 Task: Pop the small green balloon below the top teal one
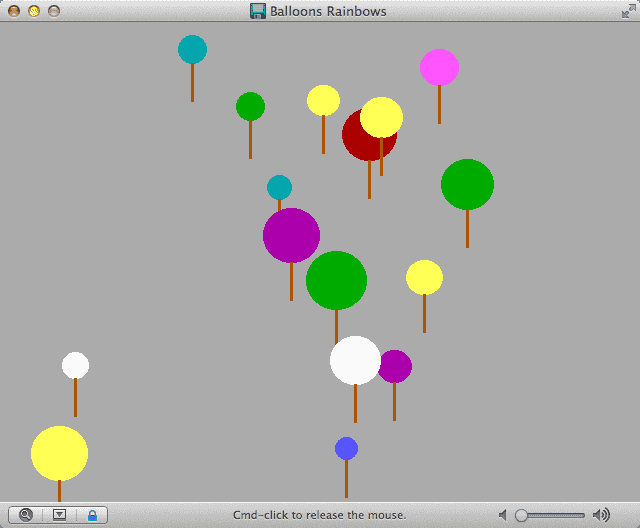coord(251,106)
